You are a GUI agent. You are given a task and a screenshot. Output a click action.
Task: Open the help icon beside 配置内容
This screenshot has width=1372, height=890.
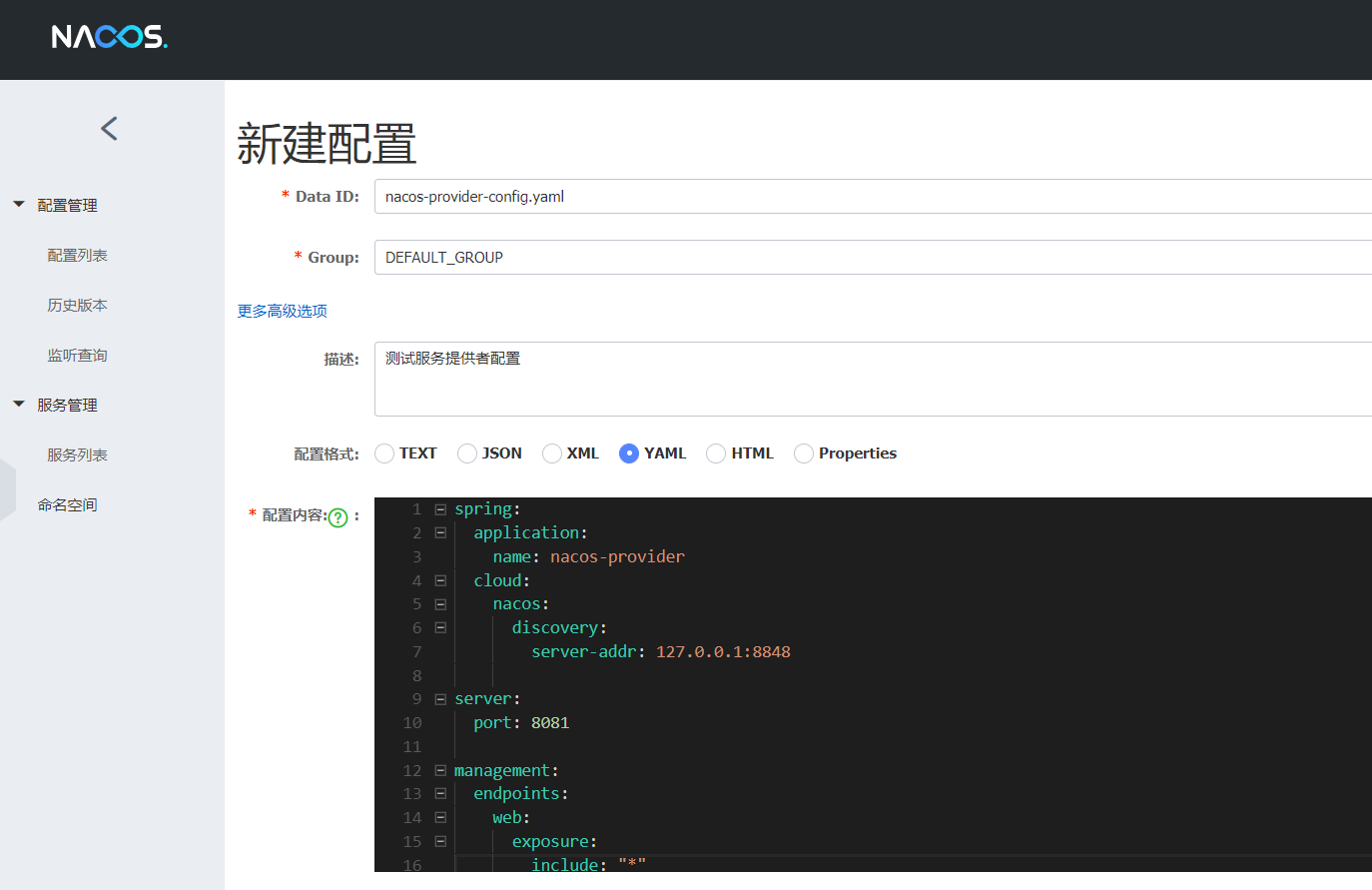(x=339, y=516)
